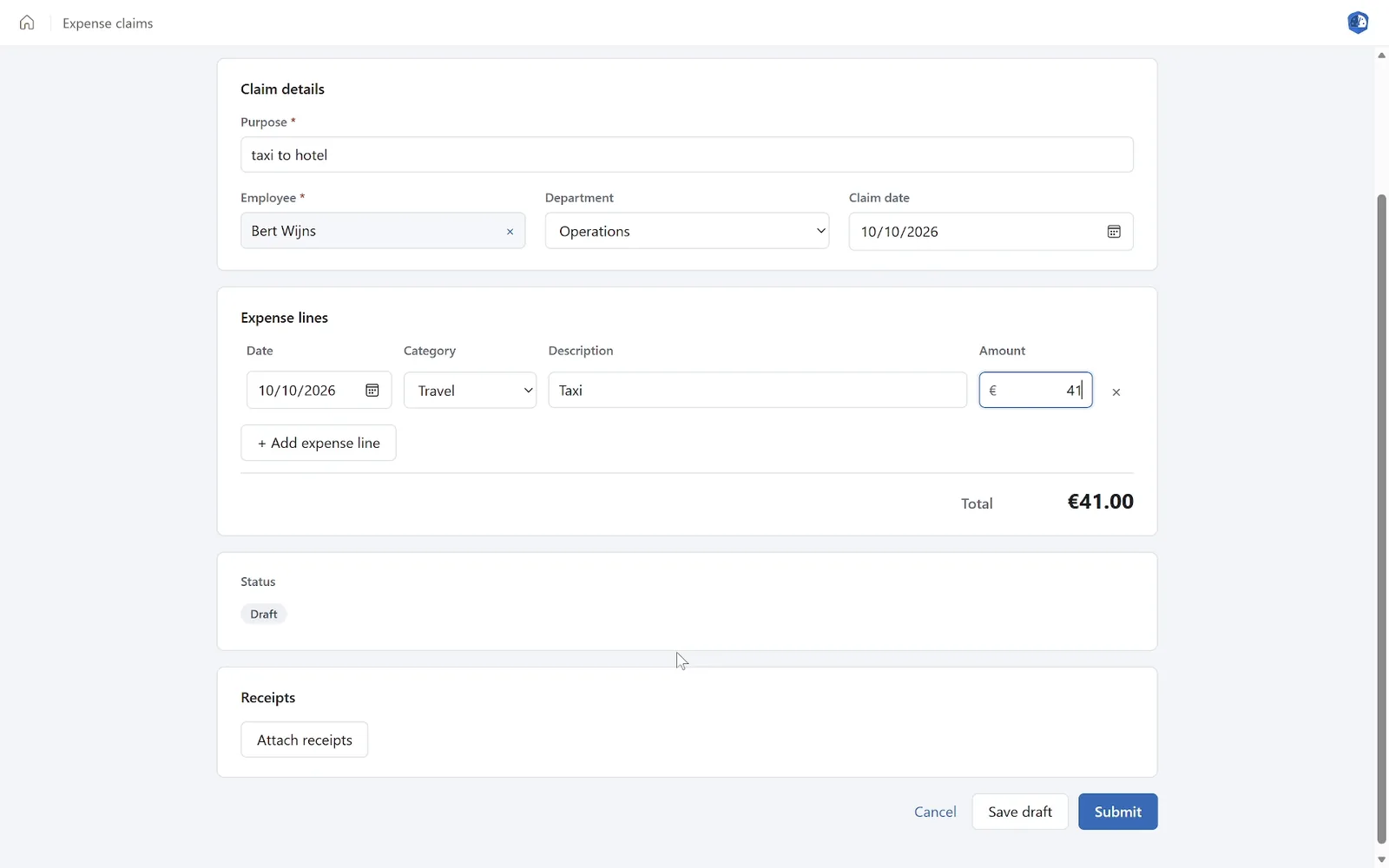
Task: Add a new expense line
Action: [319, 443]
